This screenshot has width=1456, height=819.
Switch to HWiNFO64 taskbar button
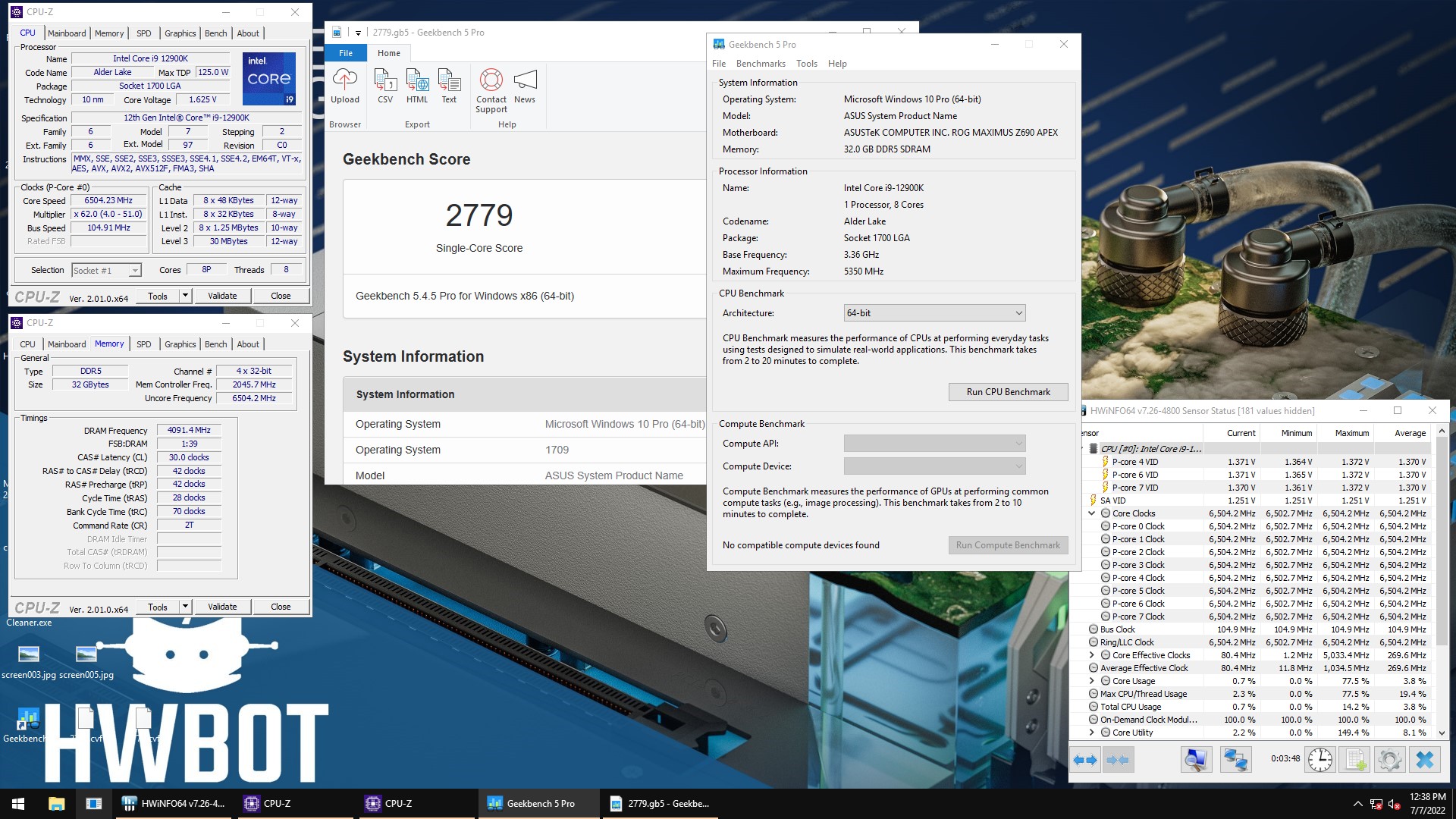point(174,804)
